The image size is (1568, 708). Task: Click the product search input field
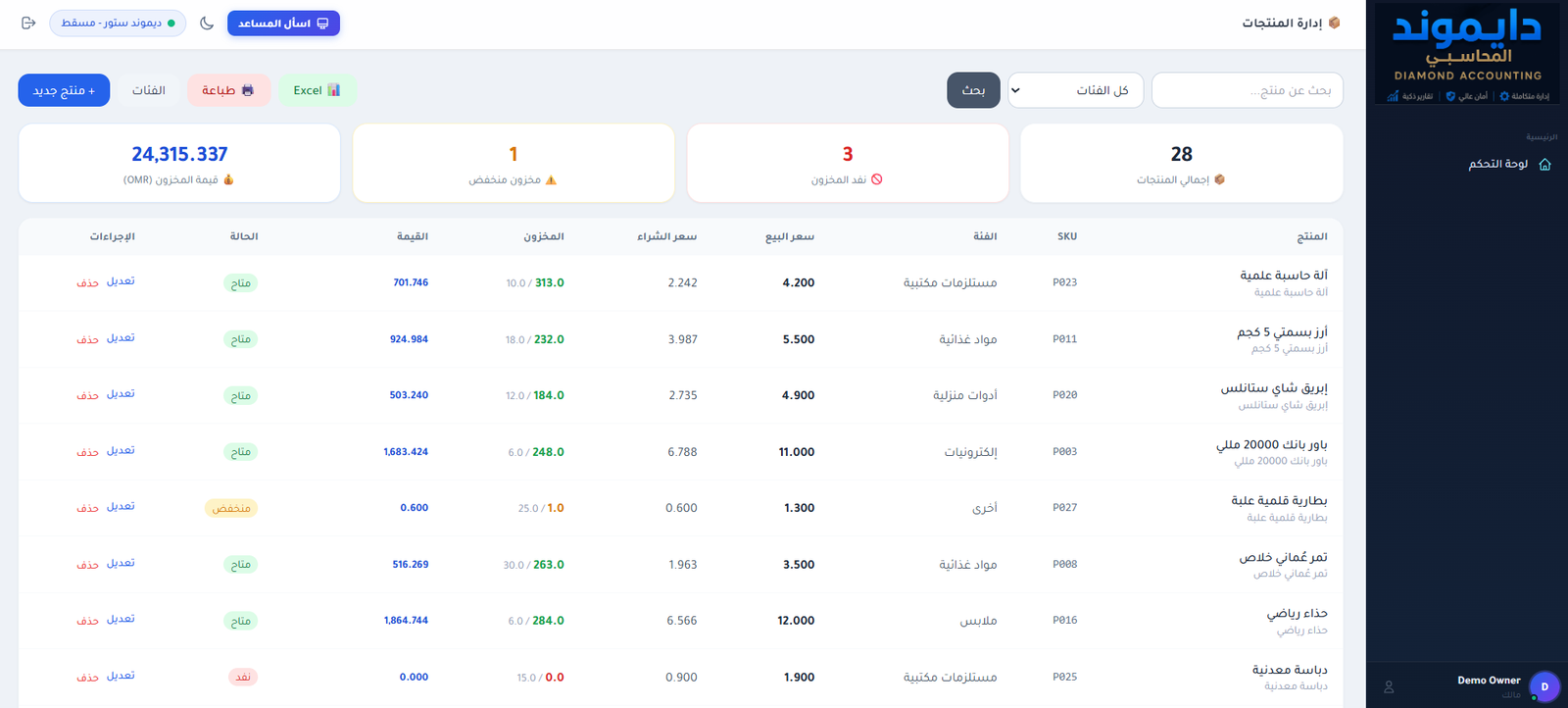pos(1248,90)
